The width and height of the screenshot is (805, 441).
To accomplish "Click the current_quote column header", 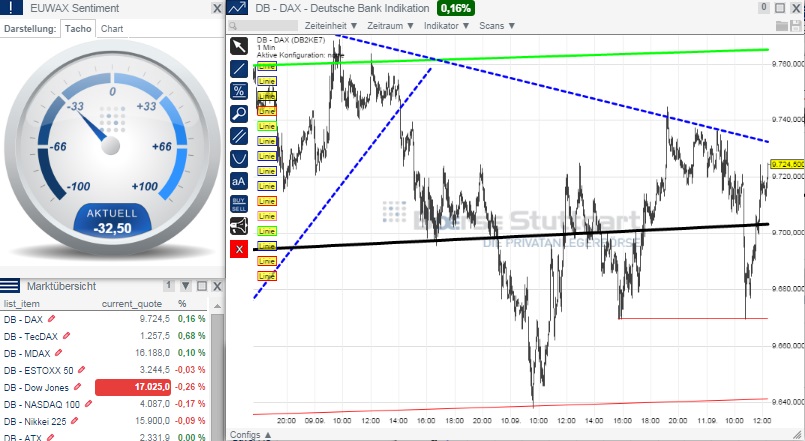I will click(x=131, y=303).
